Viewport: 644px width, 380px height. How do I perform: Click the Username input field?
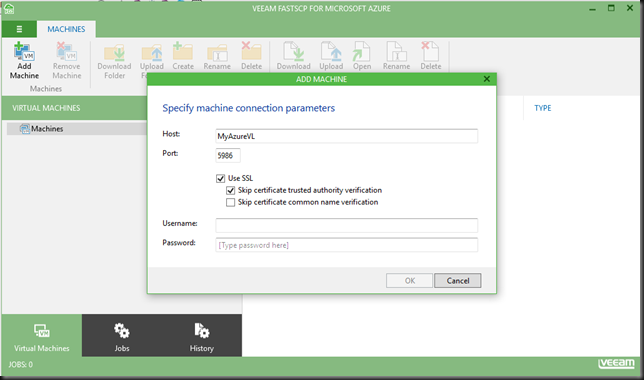point(346,225)
